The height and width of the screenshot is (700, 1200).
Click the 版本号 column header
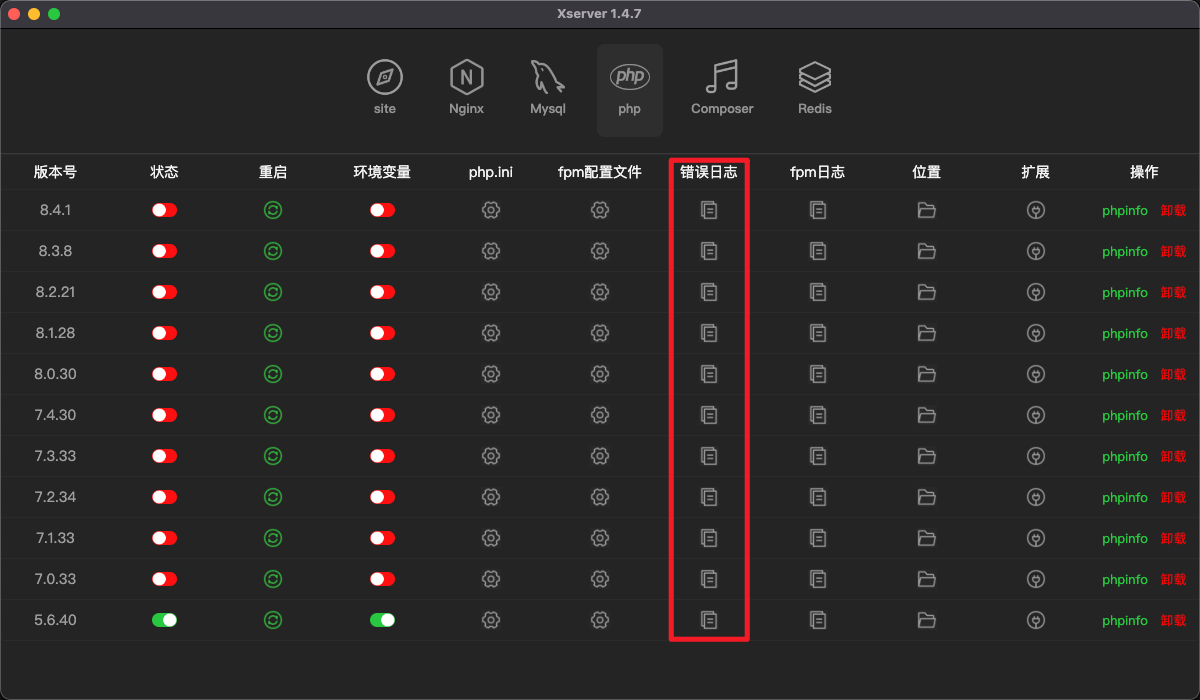[56, 172]
